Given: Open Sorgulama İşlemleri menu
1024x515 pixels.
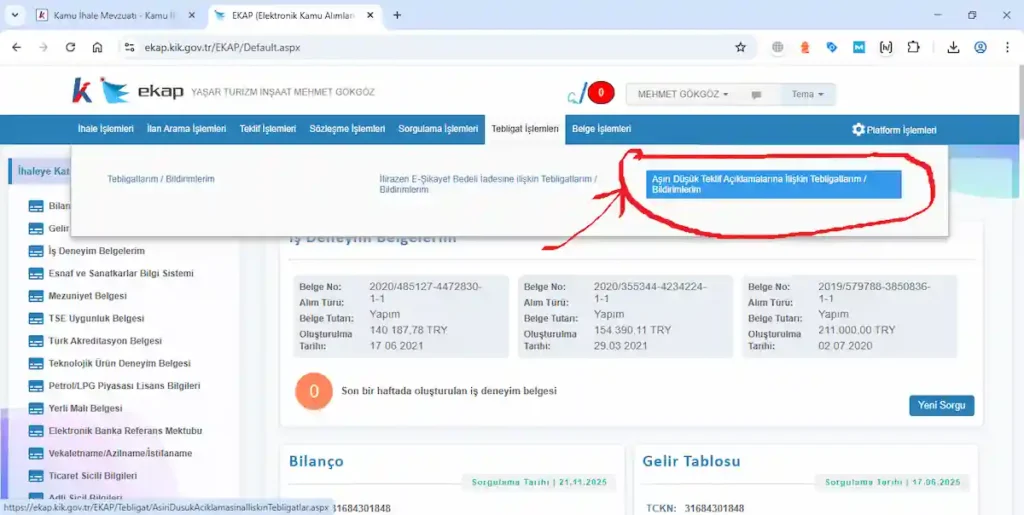Looking at the screenshot, I should [438, 129].
